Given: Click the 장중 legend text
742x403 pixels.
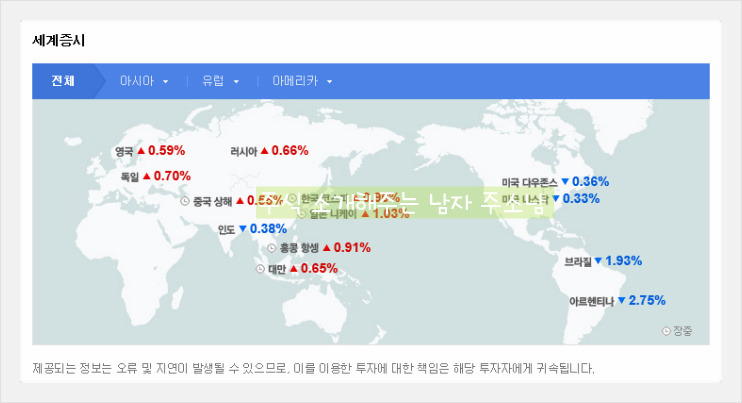Looking at the screenshot, I should pyautogui.click(x=683, y=331).
